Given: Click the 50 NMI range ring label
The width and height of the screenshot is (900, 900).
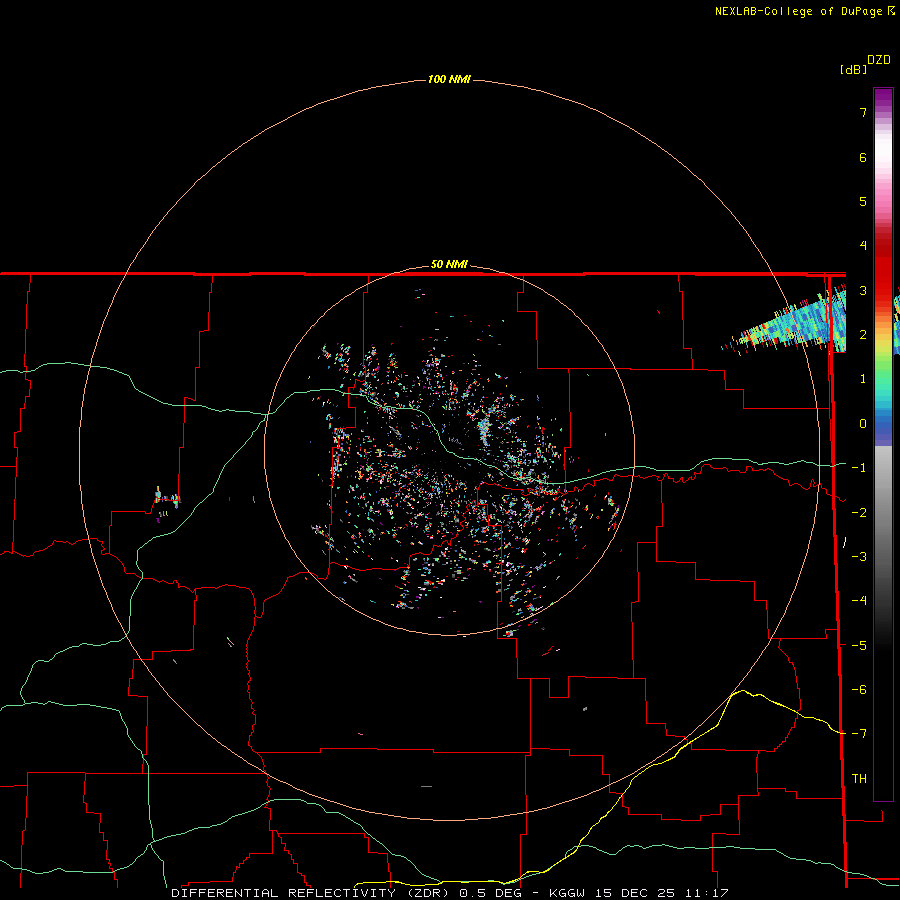Looking at the screenshot, I should tap(449, 264).
